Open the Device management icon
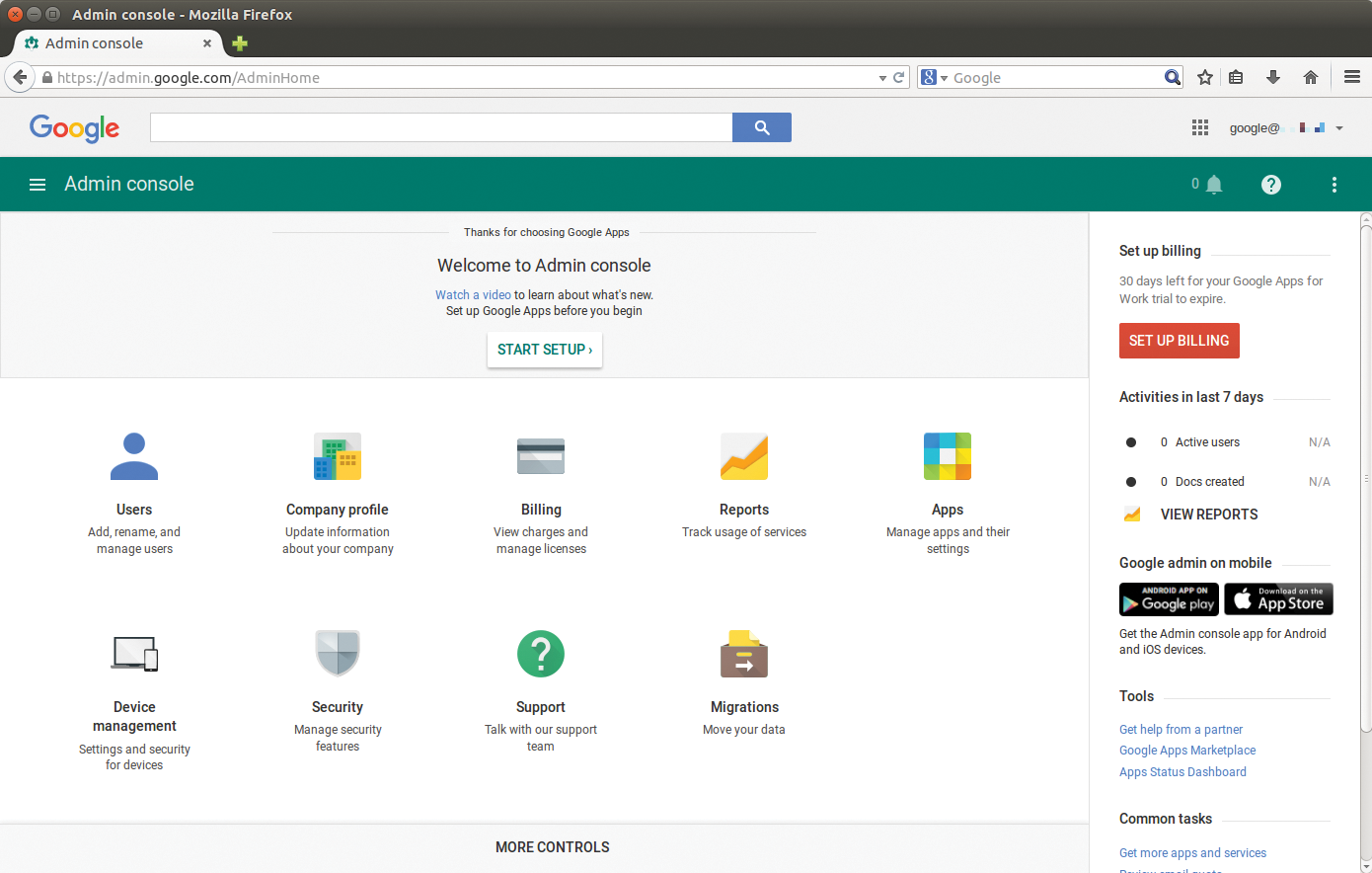 pyautogui.click(x=134, y=654)
